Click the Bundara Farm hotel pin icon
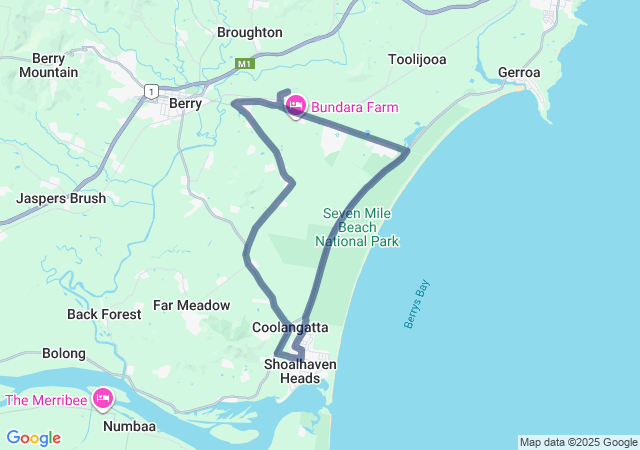This screenshot has width=640, height=450. pos(296,106)
